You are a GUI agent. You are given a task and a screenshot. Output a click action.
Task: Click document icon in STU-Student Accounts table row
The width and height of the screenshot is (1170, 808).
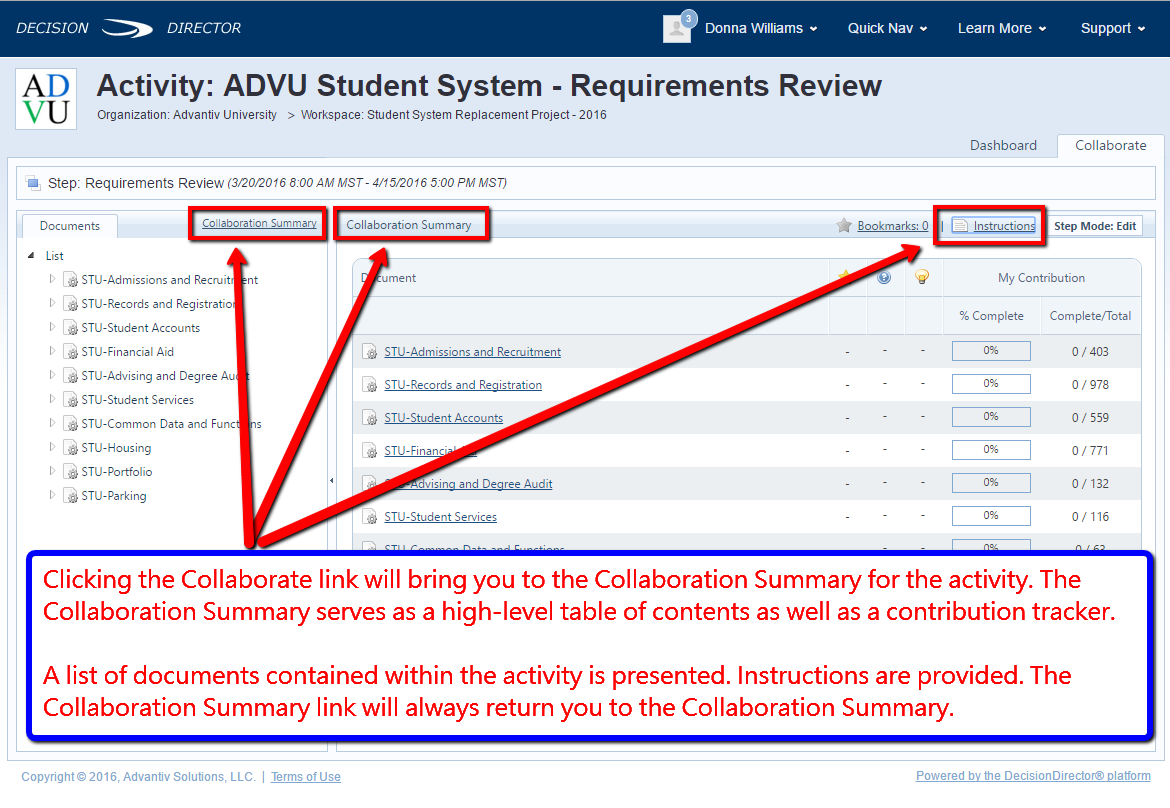370,417
